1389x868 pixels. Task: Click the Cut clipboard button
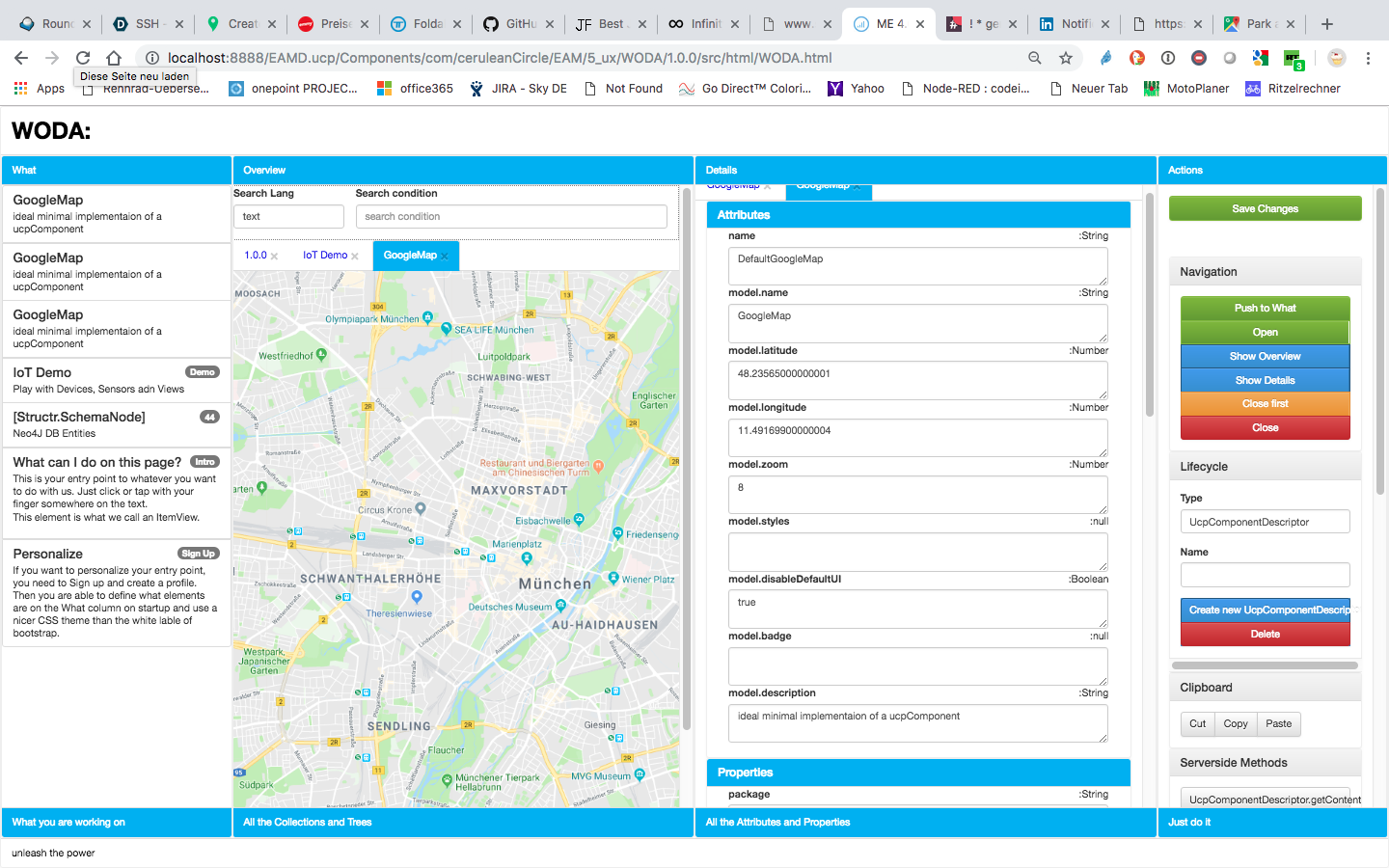click(x=1197, y=723)
